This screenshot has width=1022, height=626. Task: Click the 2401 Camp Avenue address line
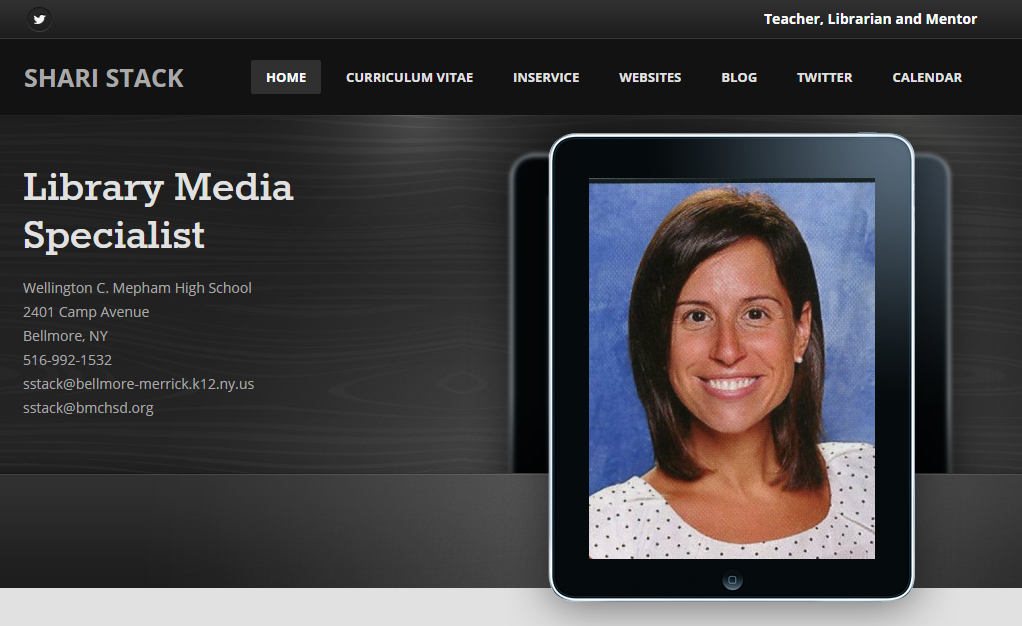[86, 311]
